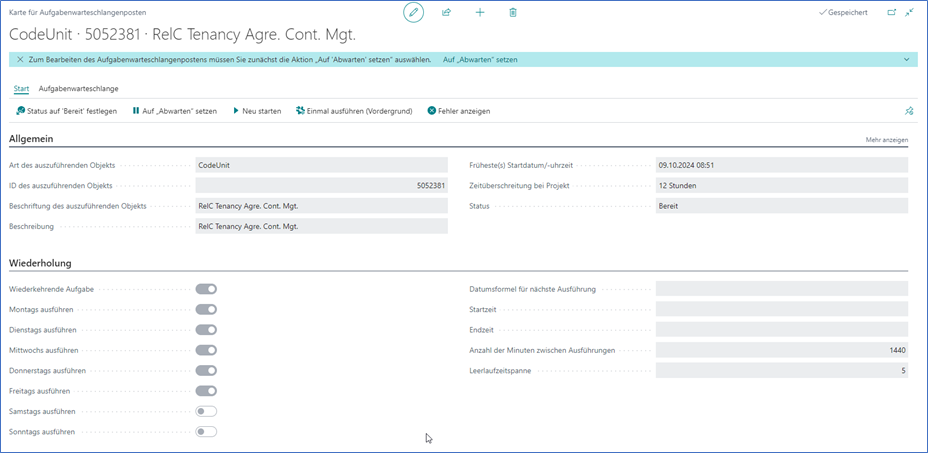Toggle Samstags ausführen switch
Screen dimensions: 928x453
(x=206, y=411)
